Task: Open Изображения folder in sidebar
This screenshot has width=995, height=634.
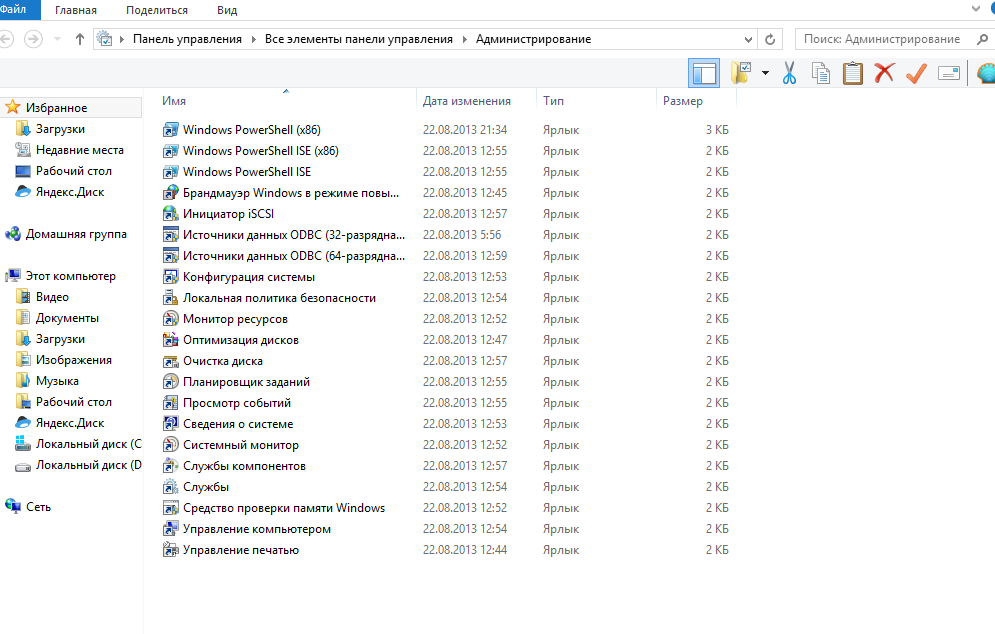Action: [x=74, y=360]
